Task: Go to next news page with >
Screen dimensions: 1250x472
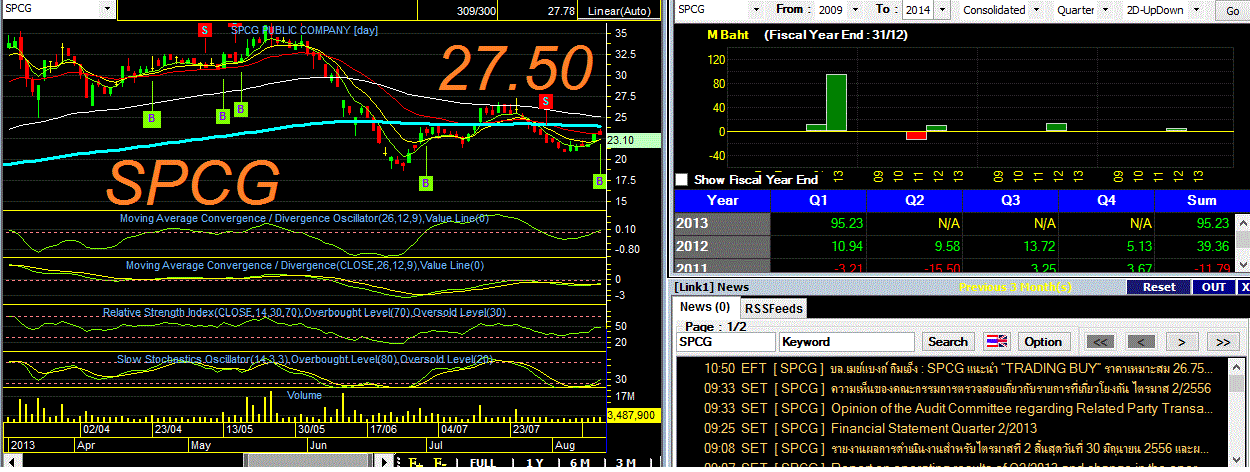Action: coord(1182,342)
